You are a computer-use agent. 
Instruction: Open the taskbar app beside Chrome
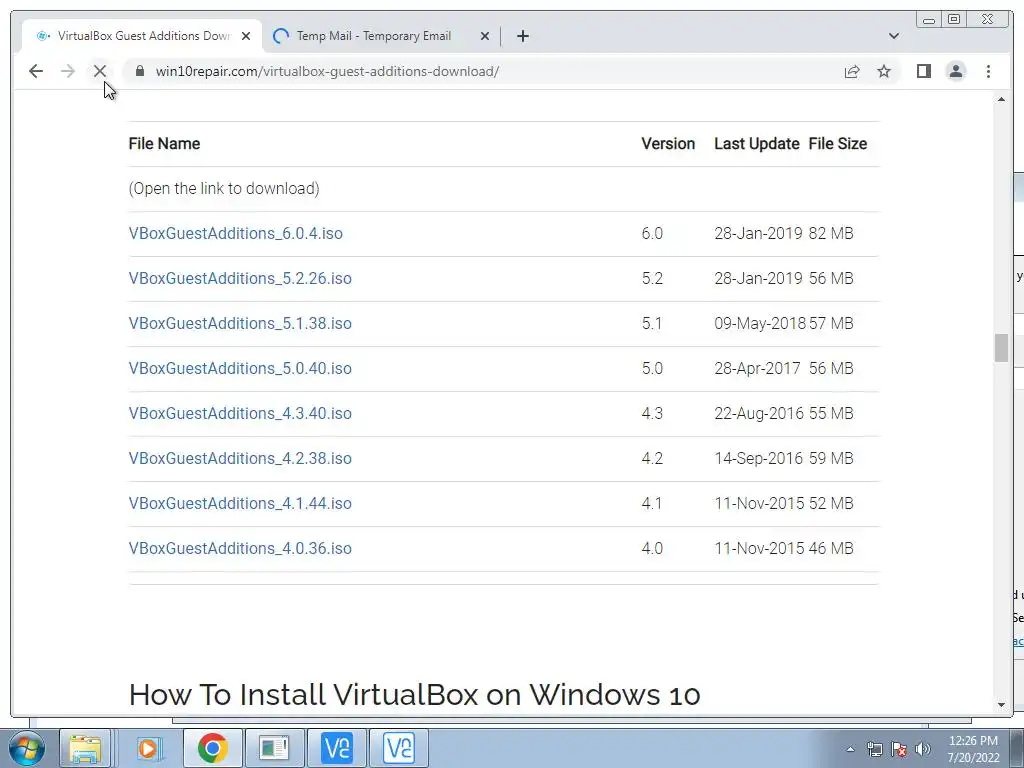tap(274, 748)
